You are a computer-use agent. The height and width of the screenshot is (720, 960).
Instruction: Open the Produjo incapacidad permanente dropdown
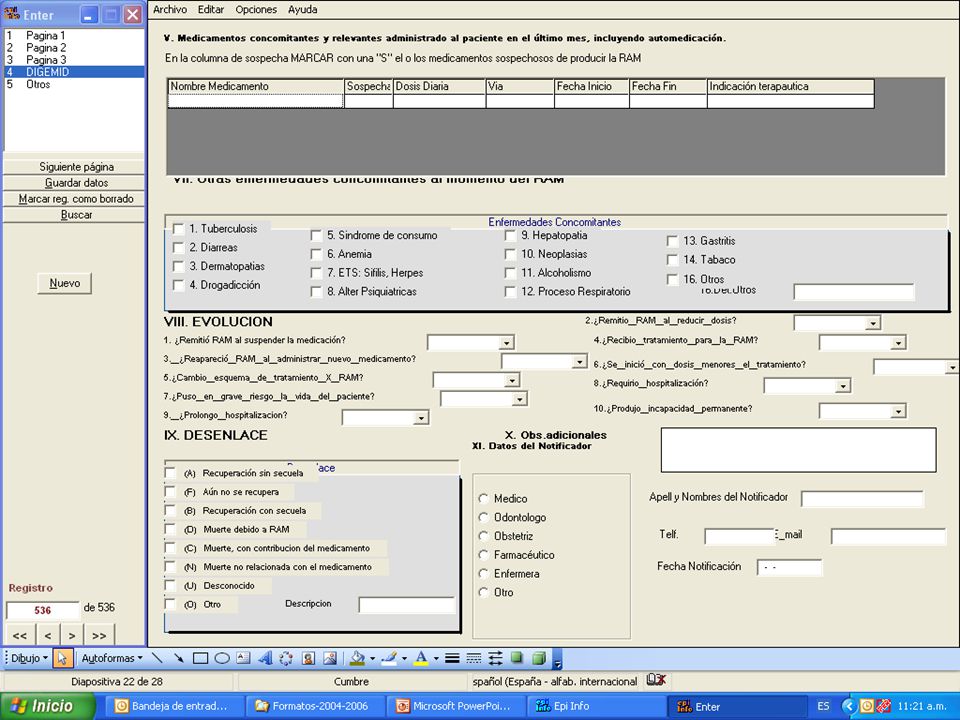click(x=898, y=411)
